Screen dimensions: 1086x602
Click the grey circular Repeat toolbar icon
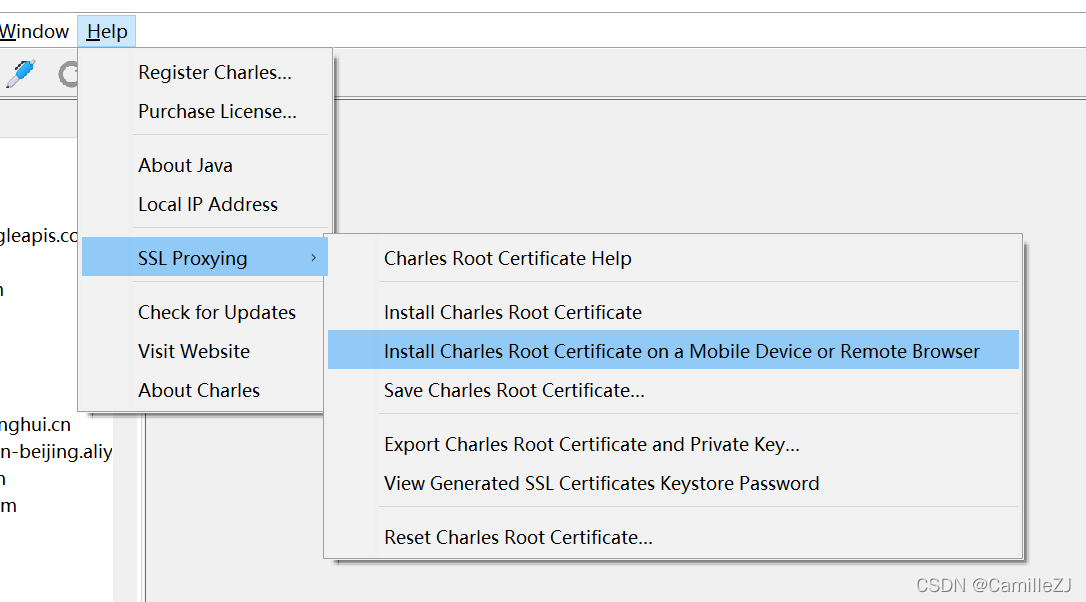coord(68,75)
